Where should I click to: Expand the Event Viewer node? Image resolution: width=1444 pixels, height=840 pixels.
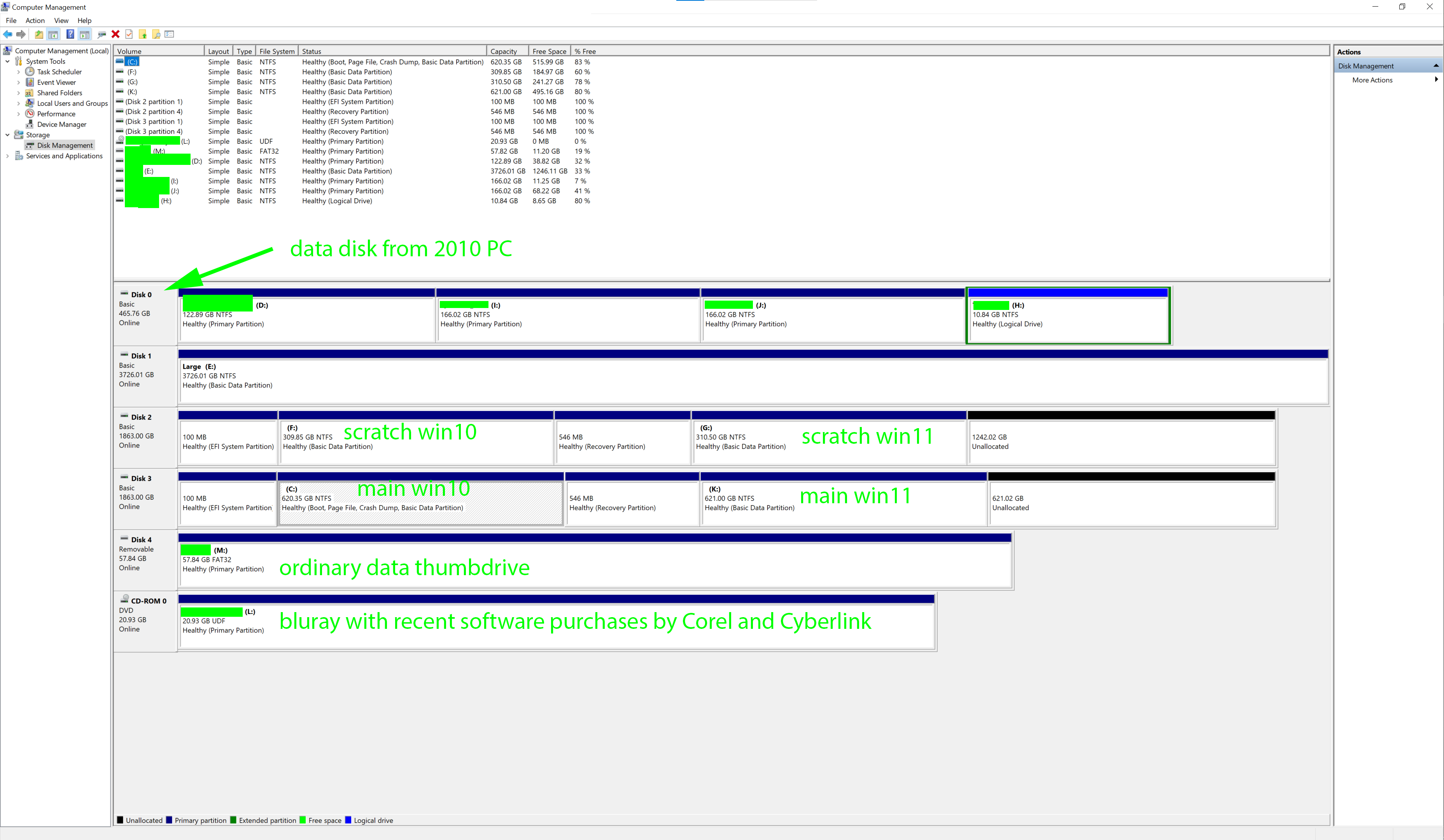pyautogui.click(x=18, y=82)
